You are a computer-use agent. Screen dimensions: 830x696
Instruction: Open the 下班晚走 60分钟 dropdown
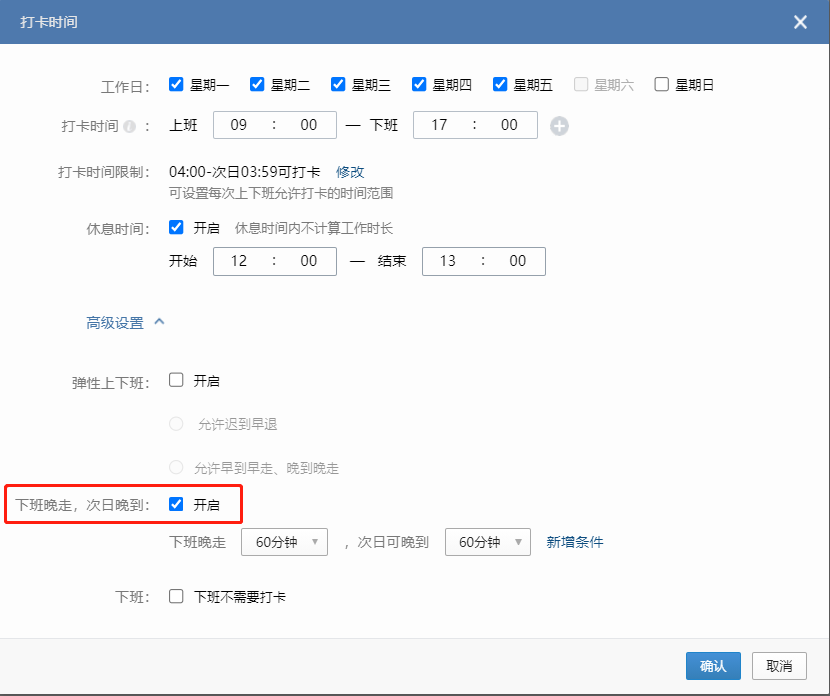click(x=284, y=542)
